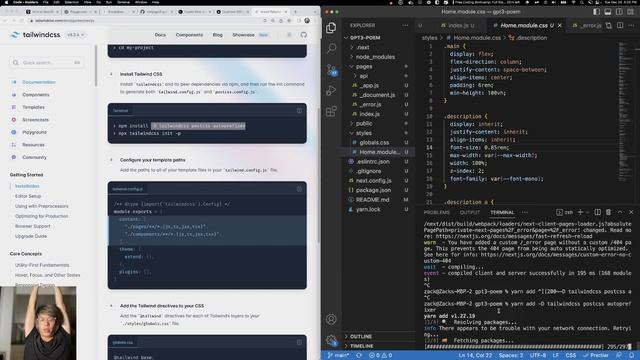Copy the npm install code block
640x360 pixels.
(299, 111)
